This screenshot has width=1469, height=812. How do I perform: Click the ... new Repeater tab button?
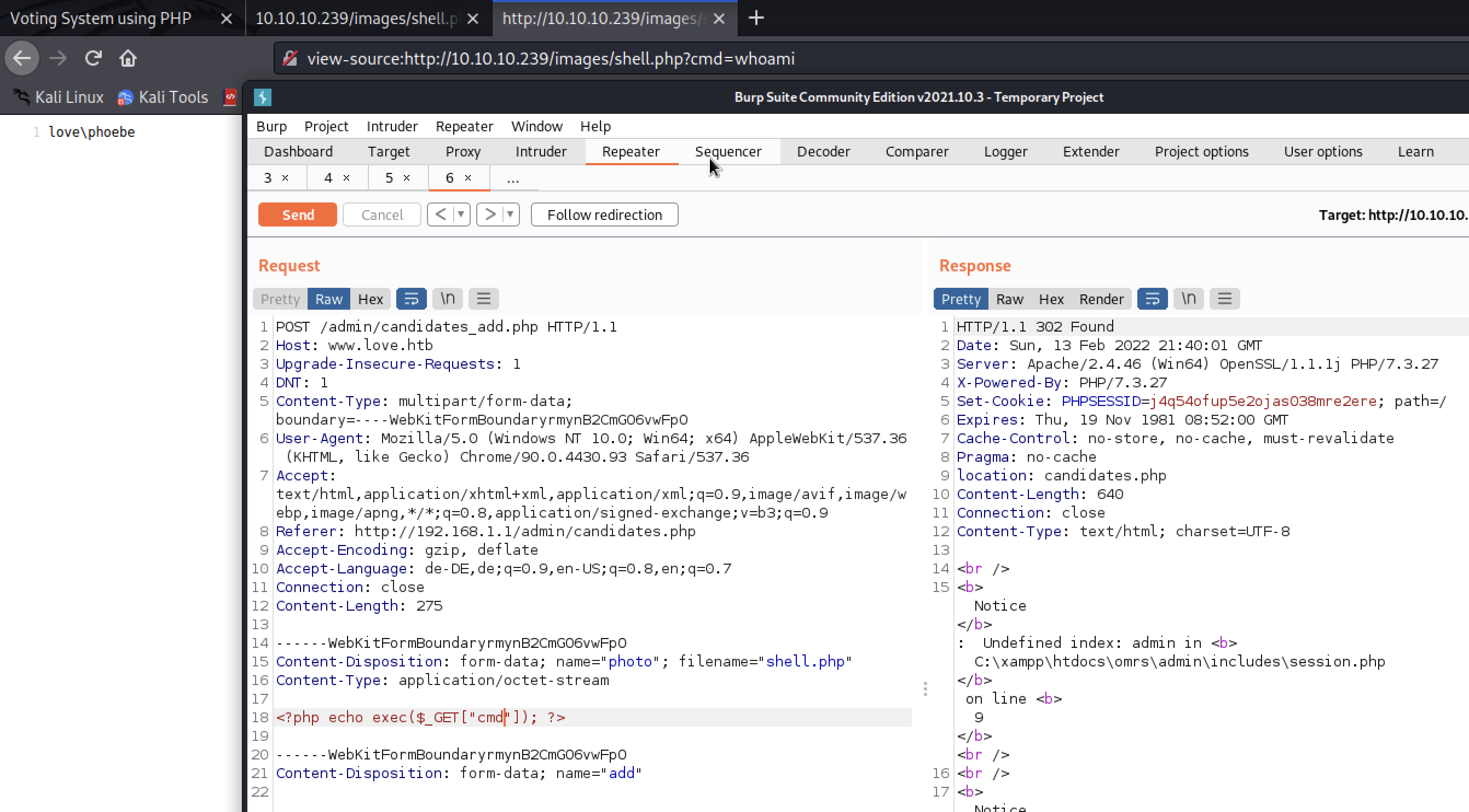tap(513, 179)
